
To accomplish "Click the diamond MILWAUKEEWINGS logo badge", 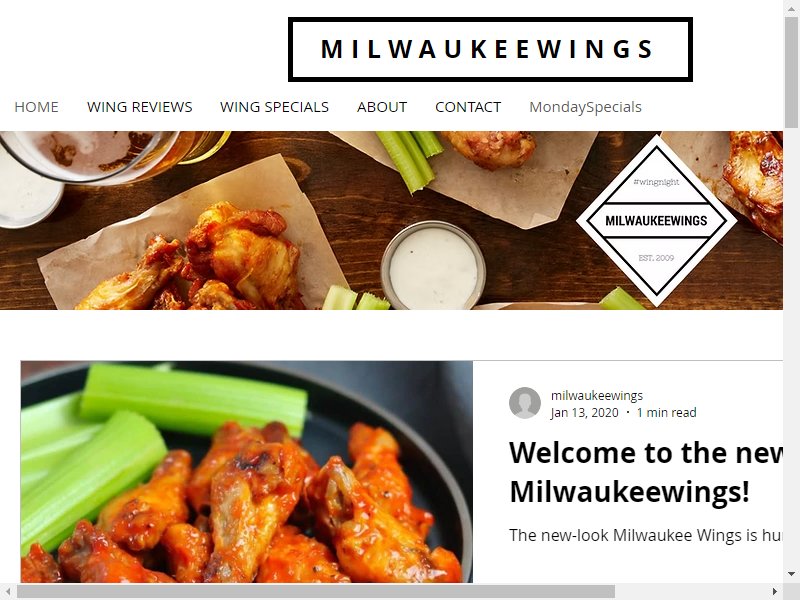I will (x=656, y=220).
